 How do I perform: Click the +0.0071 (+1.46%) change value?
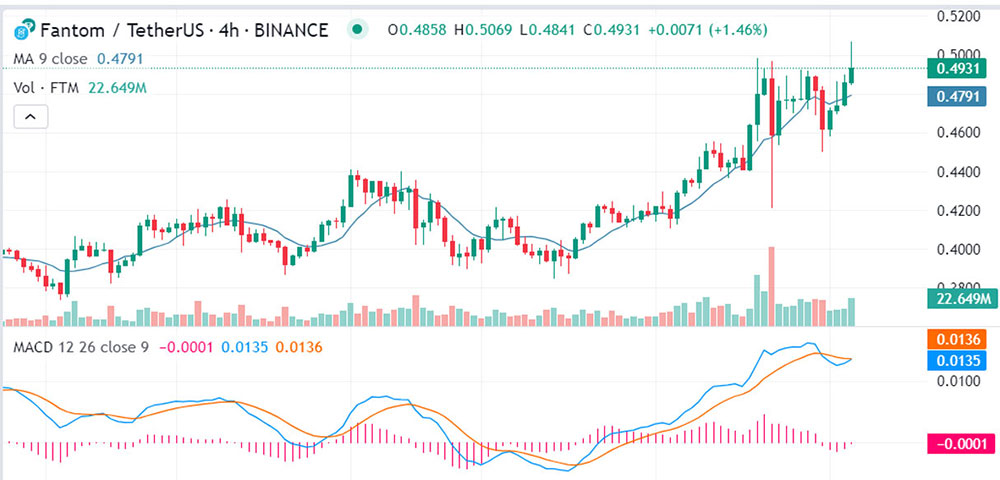708,29
